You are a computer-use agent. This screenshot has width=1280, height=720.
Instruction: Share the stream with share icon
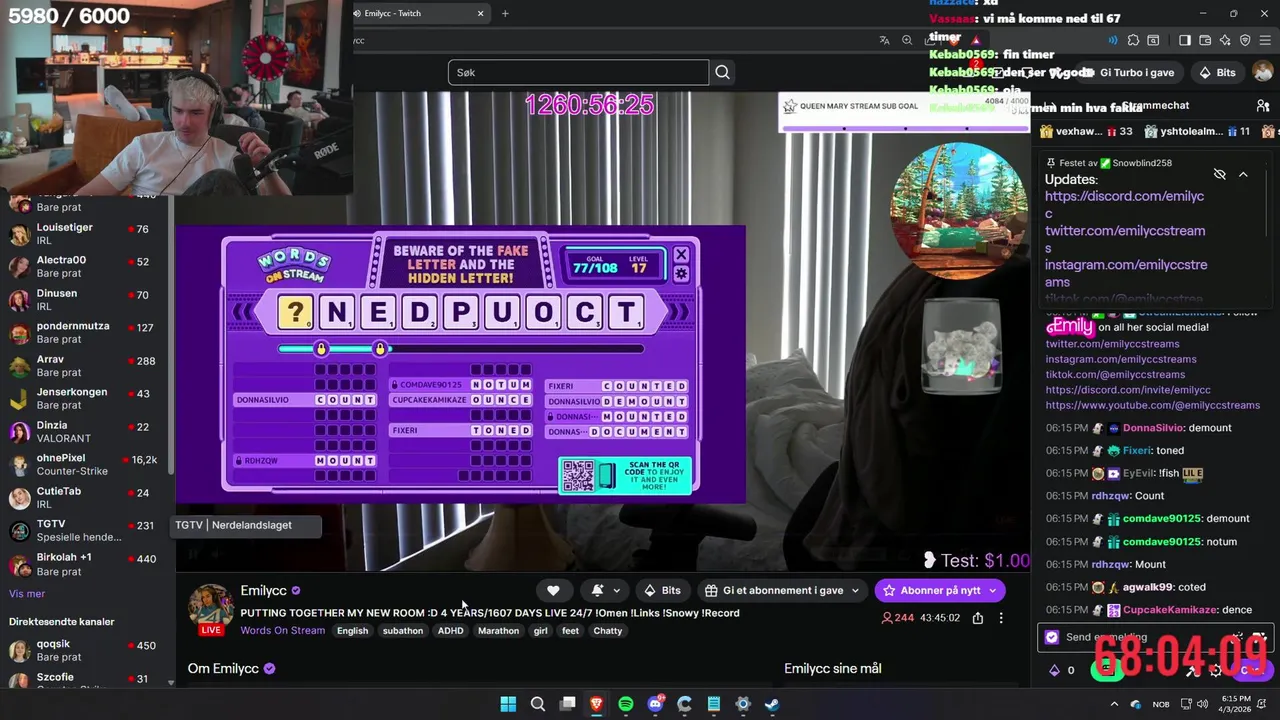point(978,618)
